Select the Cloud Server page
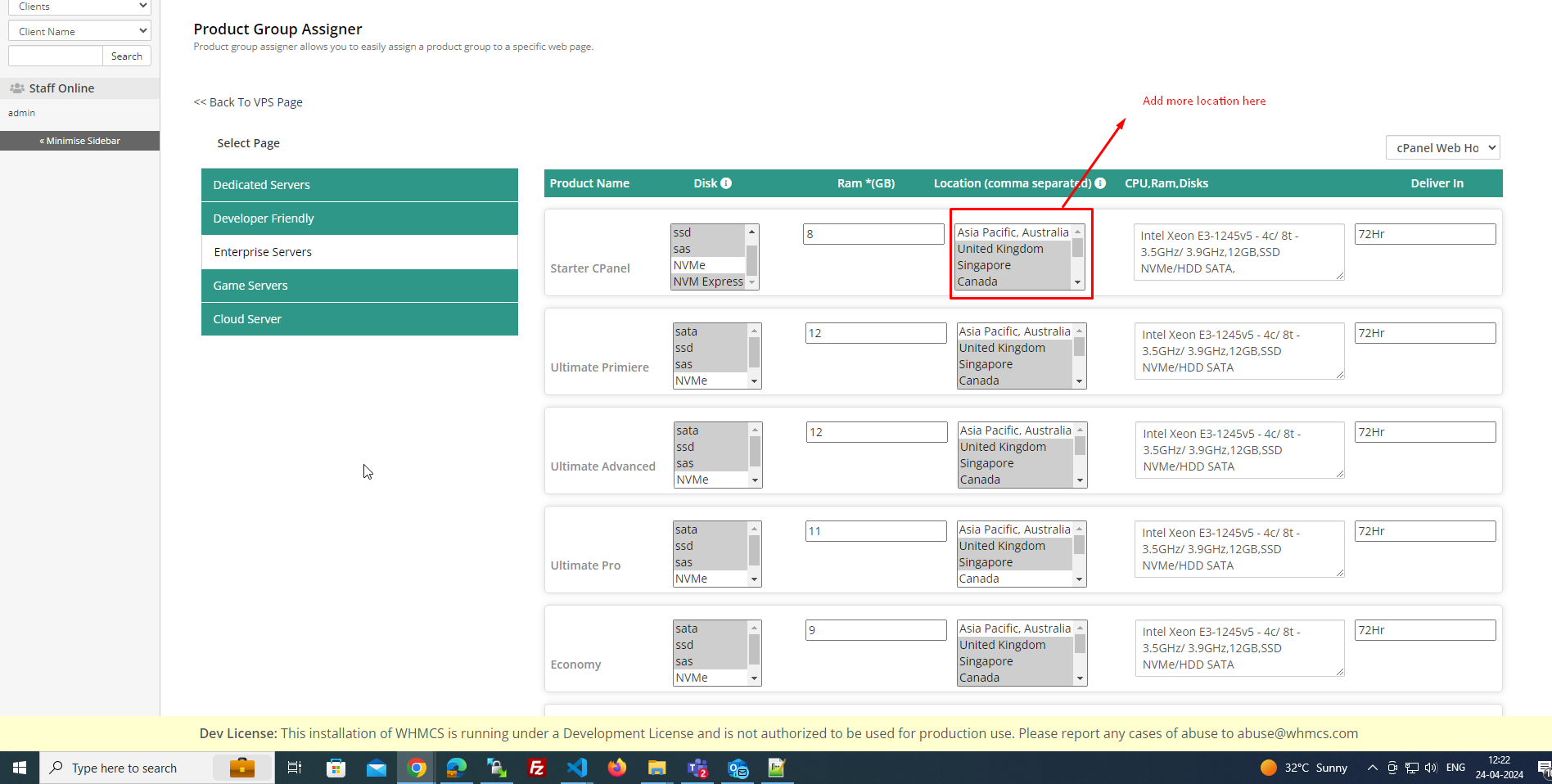1552x784 pixels. point(359,319)
